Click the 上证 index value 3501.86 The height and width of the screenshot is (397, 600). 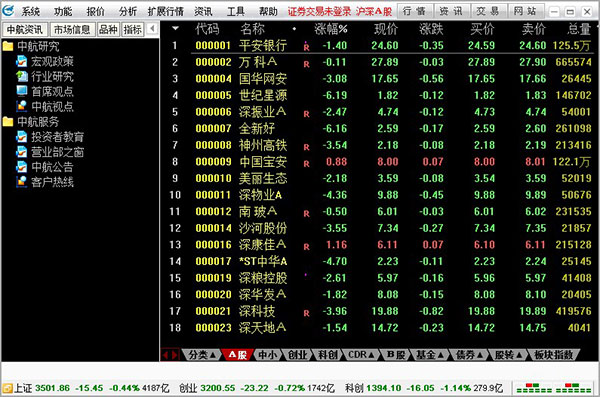[x=52, y=388]
